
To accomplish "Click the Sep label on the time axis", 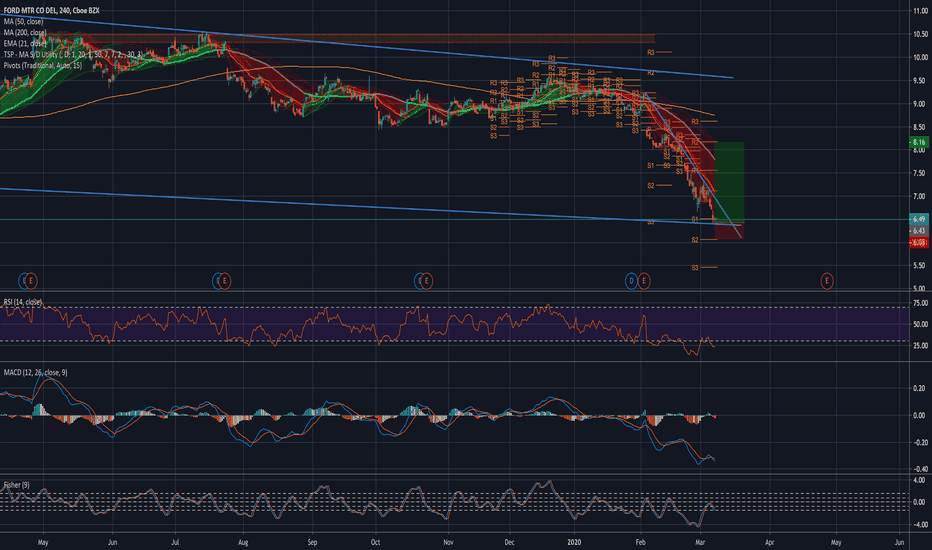I will click(313, 542).
